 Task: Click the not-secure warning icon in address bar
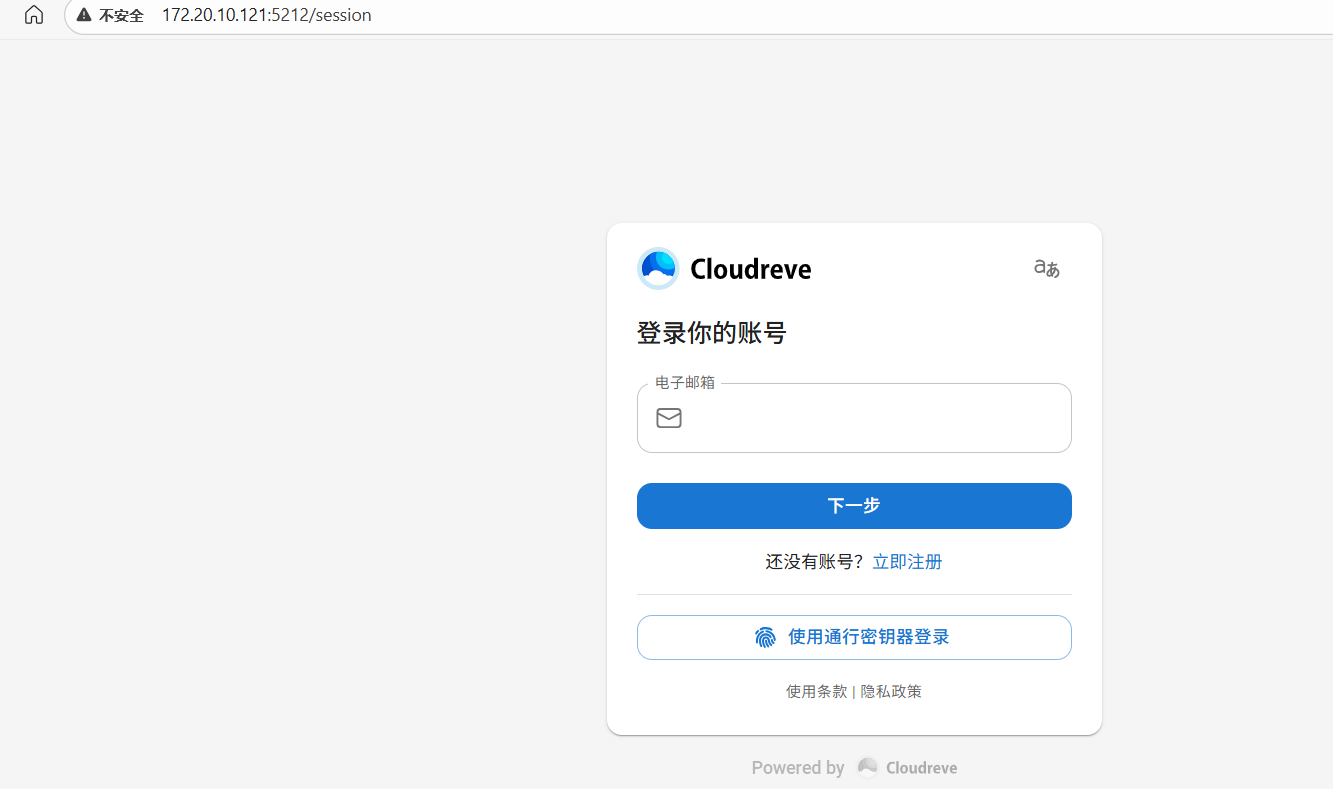pos(84,15)
